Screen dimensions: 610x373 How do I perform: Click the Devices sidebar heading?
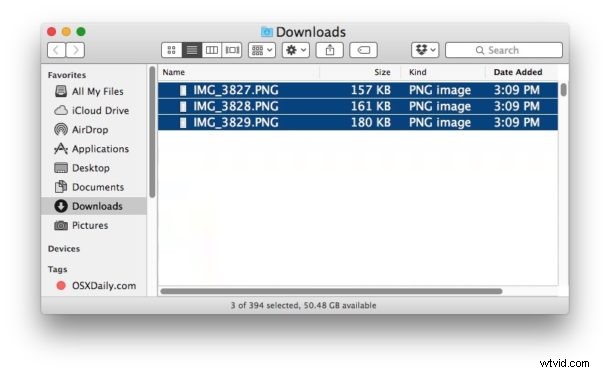pyautogui.click(x=64, y=249)
